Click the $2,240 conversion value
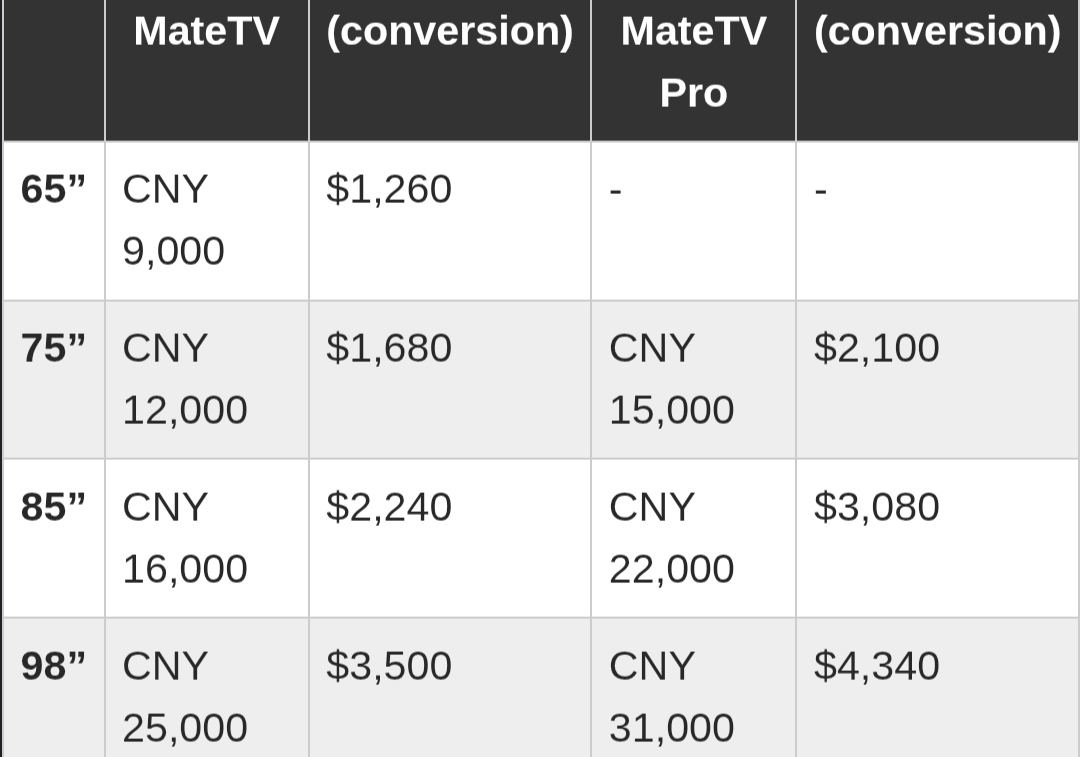 [388, 507]
